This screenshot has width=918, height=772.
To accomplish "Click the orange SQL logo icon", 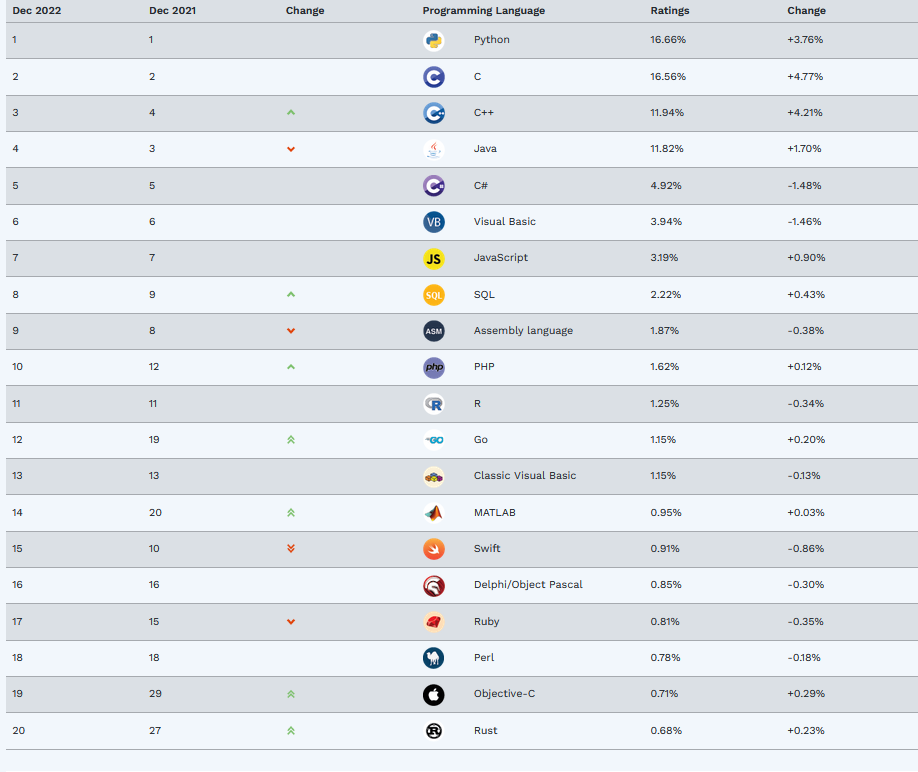I will (x=433, y=295).
